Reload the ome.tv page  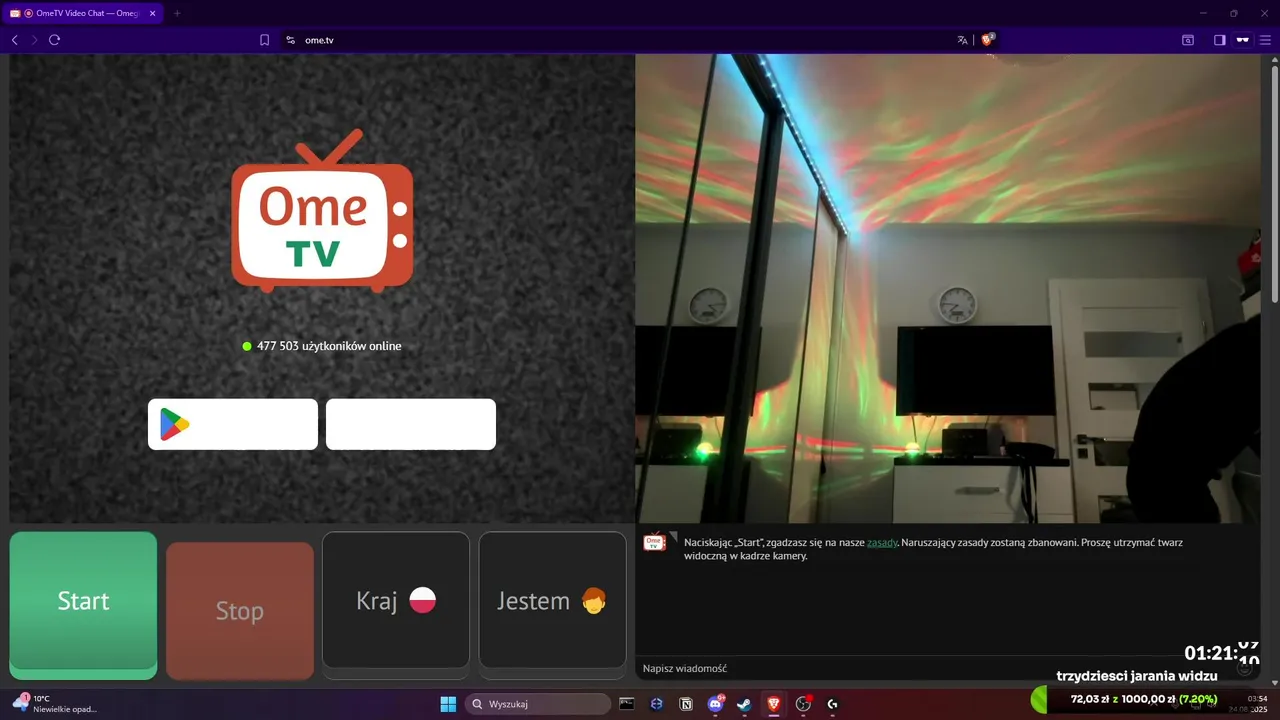[x=55, y=40]
